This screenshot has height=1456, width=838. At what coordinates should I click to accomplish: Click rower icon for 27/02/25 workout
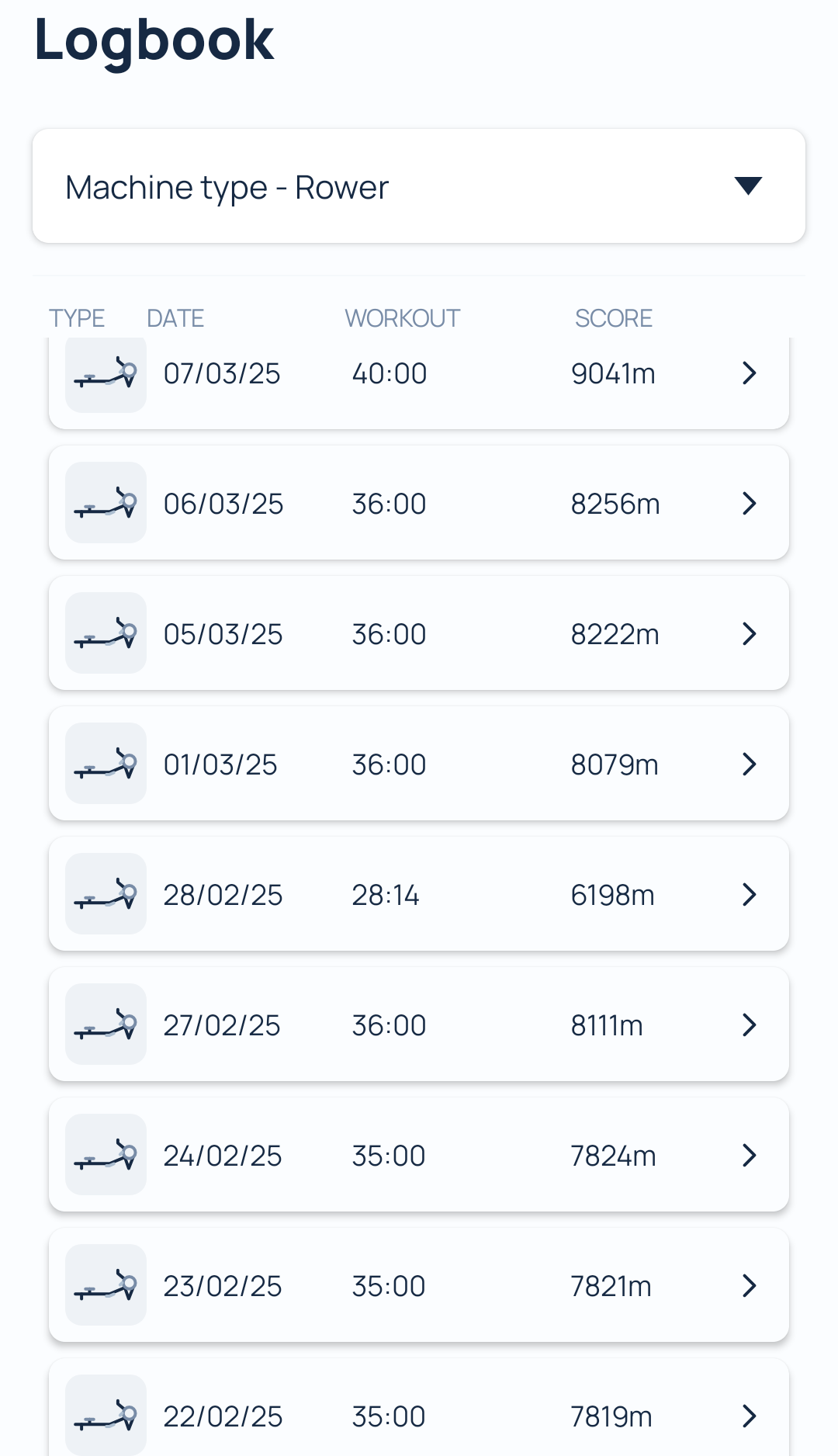(x=106, y=1024)
